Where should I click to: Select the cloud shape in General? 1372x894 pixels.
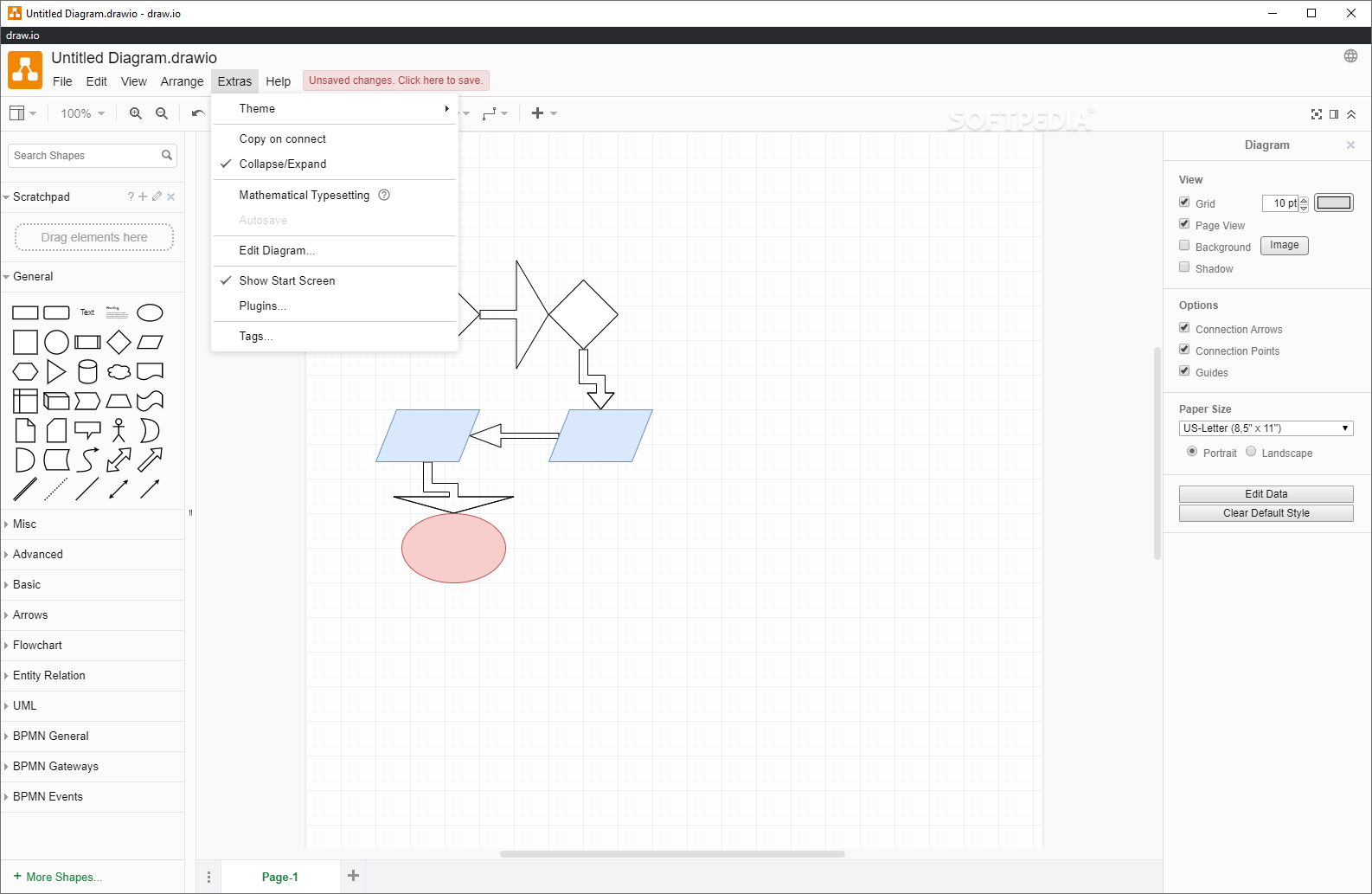[119, 372]
